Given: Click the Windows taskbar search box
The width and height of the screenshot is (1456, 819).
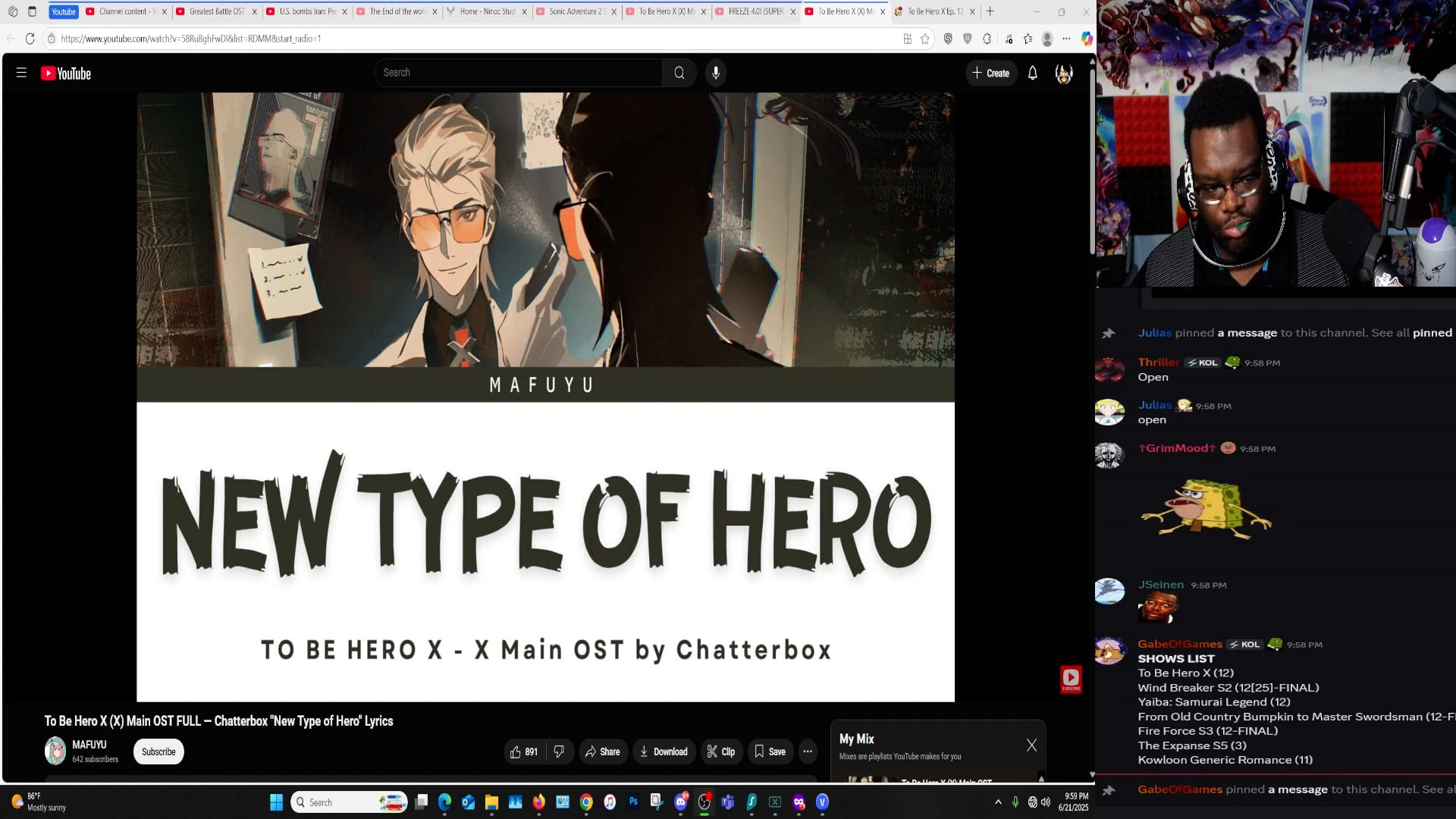Looking at the screenshot, I should pyautogui.click(x=350, y=802).
